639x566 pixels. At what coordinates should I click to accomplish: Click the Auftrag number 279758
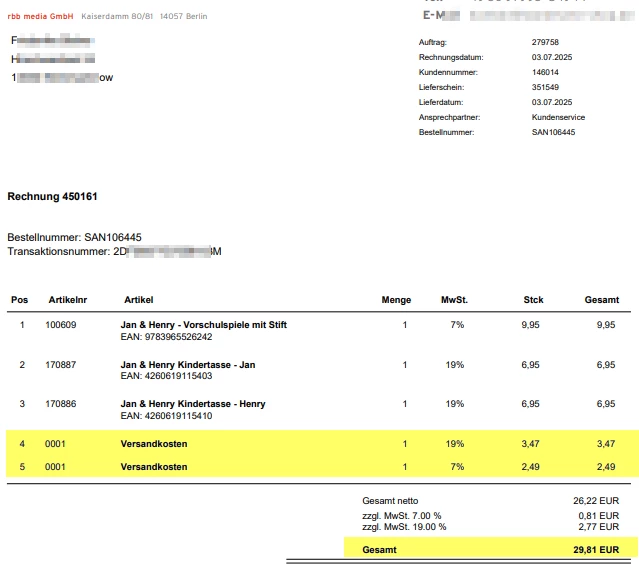(545, 42)
